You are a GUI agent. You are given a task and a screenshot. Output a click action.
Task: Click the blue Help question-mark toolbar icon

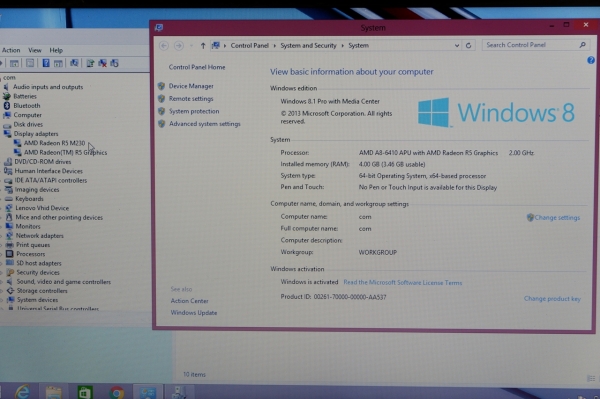pyautogui.click(x=46, y=63)
